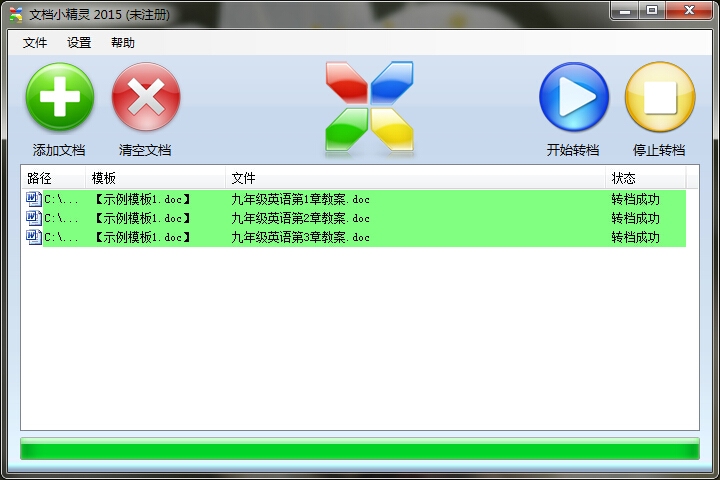Open the 帮助 menu
This screenshot has height=480, width=720.
coord(123,43)
